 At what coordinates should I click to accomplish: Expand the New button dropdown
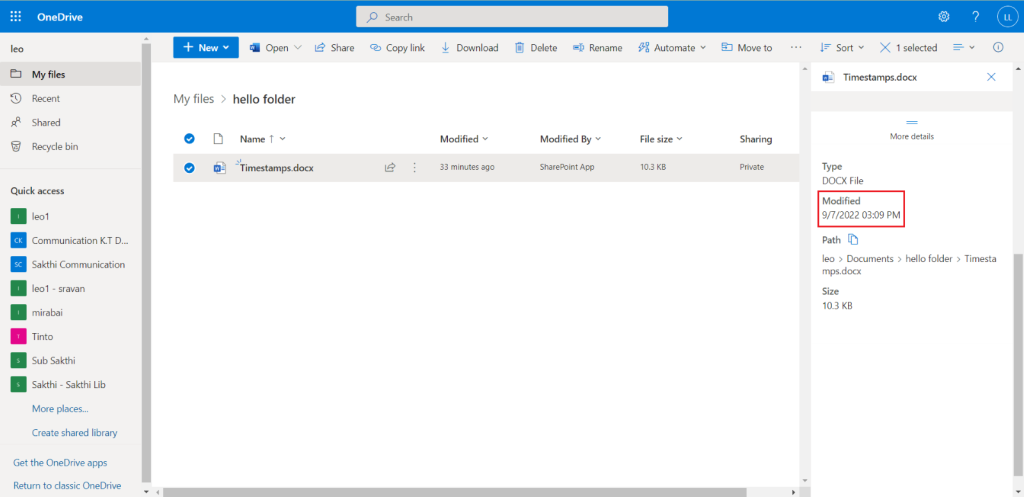click(226, 48)
